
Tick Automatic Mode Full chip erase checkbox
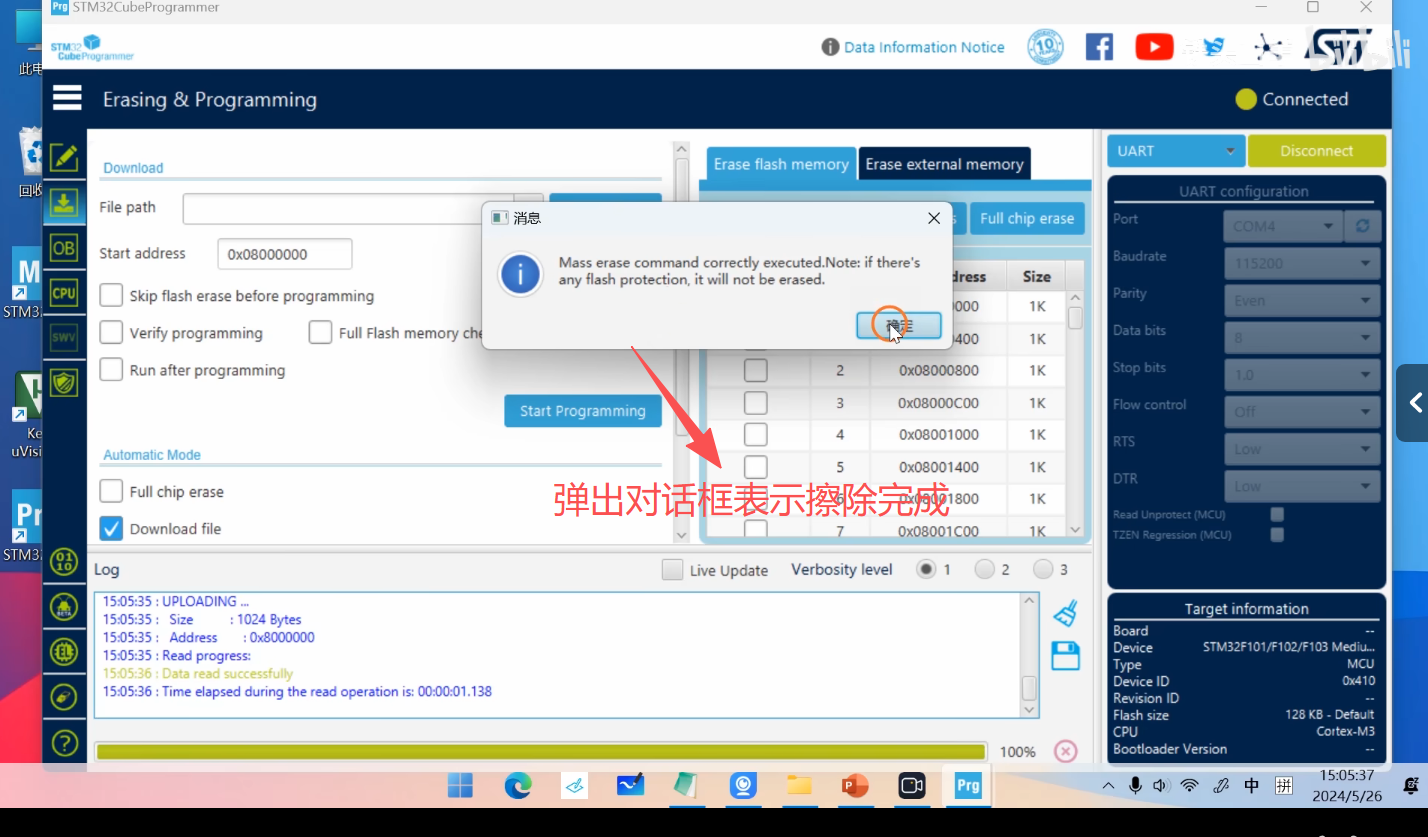[x=111, y=492]
